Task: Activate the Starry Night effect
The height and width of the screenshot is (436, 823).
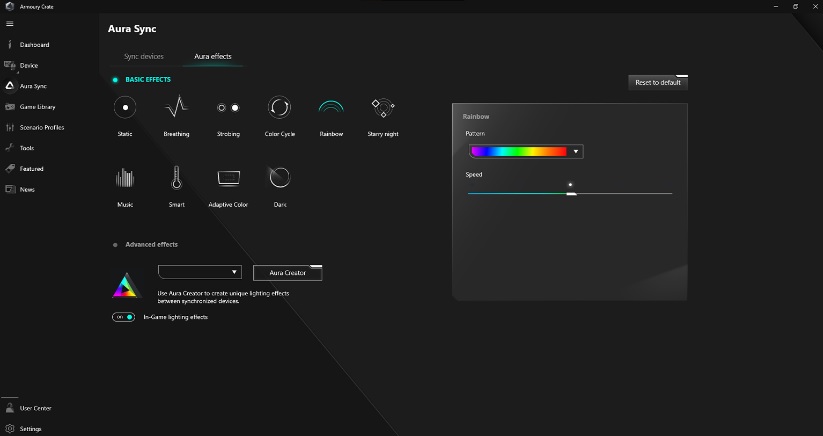Action: point(382,108)
